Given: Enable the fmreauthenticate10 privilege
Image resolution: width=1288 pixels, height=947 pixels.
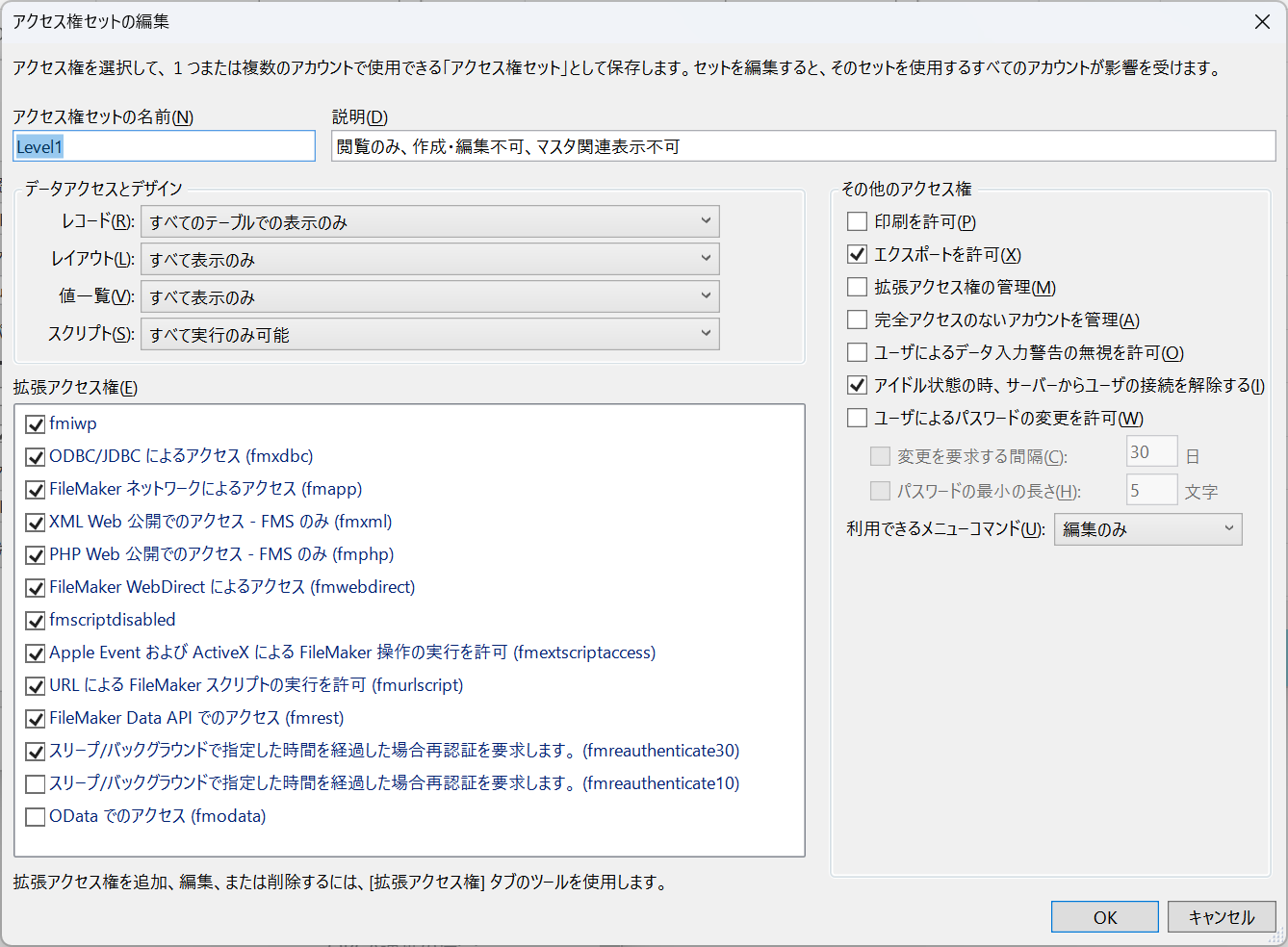Looking at the screenshot, I should [x=36, y=784].
